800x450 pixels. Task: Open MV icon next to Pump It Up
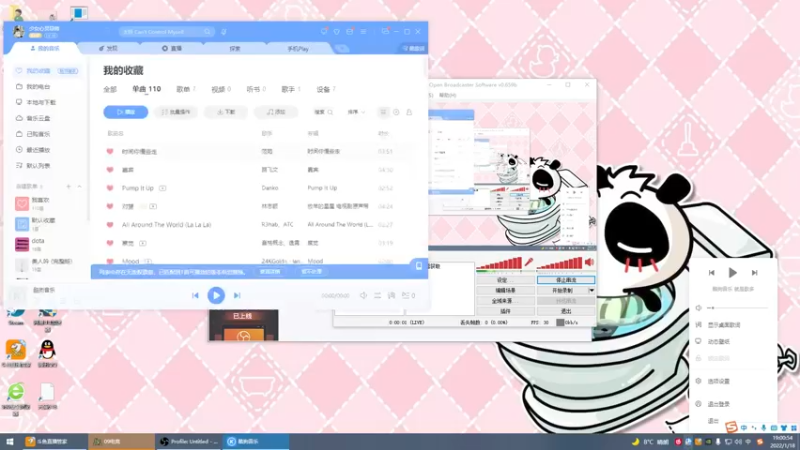162,188
